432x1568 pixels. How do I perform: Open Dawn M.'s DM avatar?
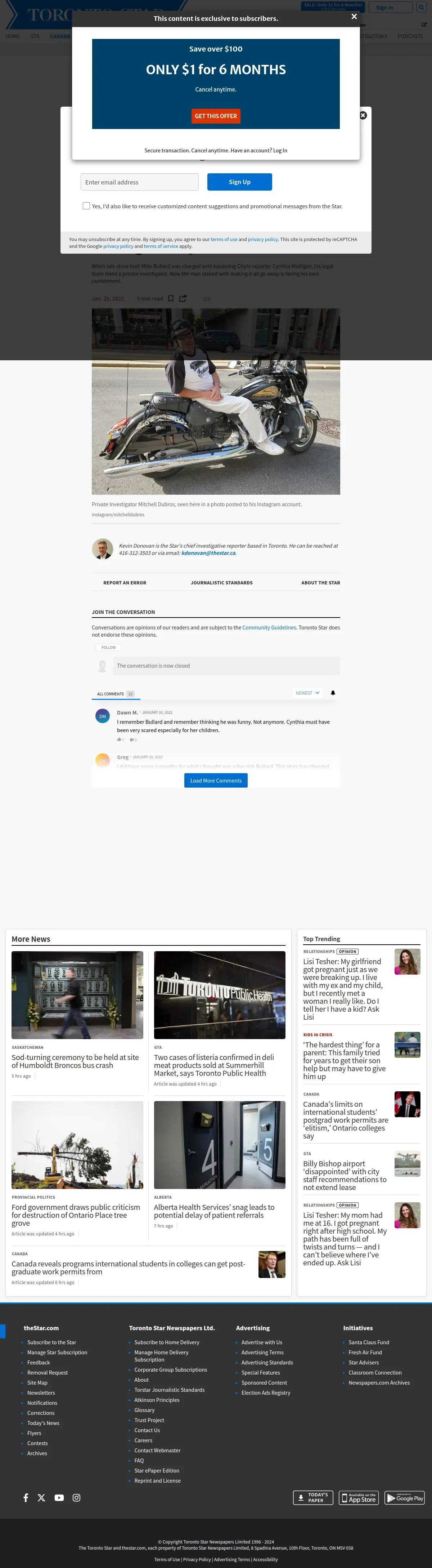[102, 716]
